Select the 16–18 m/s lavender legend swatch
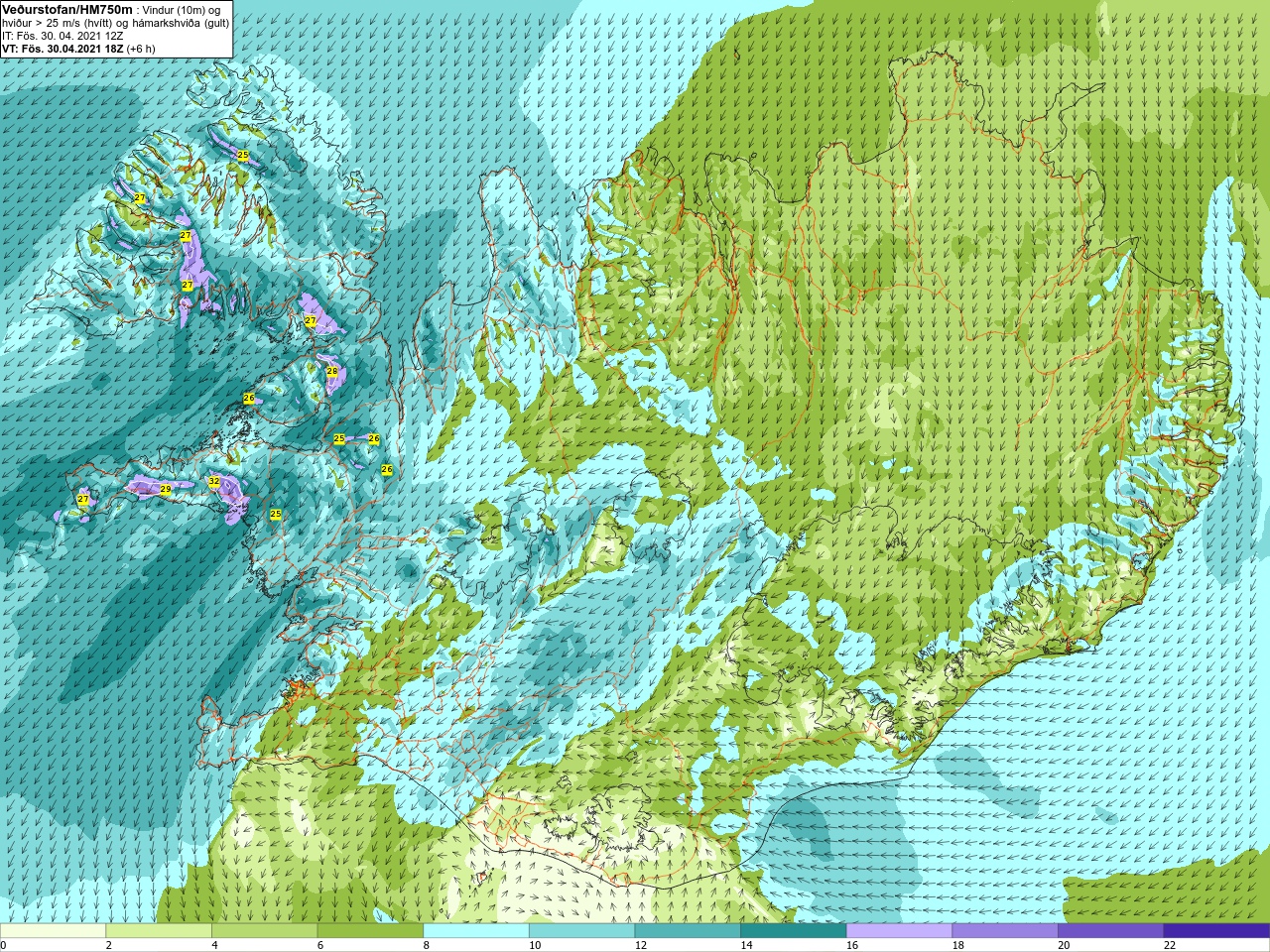The width and height of the screenshot is (1270, 952). (x=899, y=931)
